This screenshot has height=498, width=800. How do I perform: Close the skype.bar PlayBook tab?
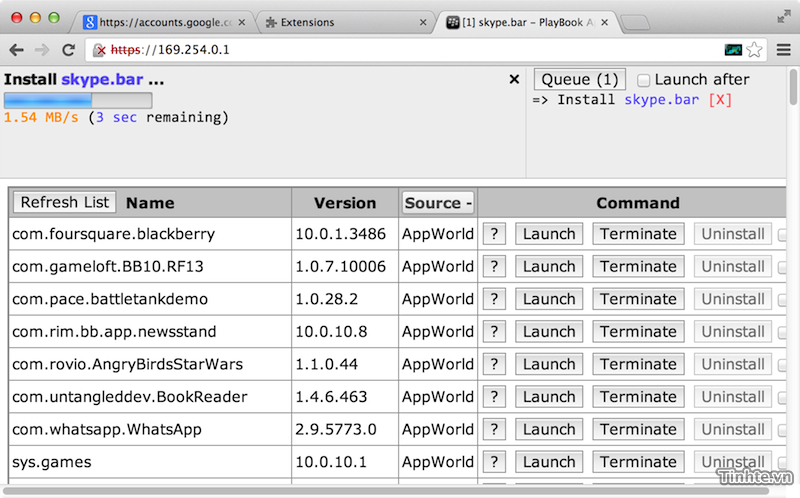(x=605, y=22)
